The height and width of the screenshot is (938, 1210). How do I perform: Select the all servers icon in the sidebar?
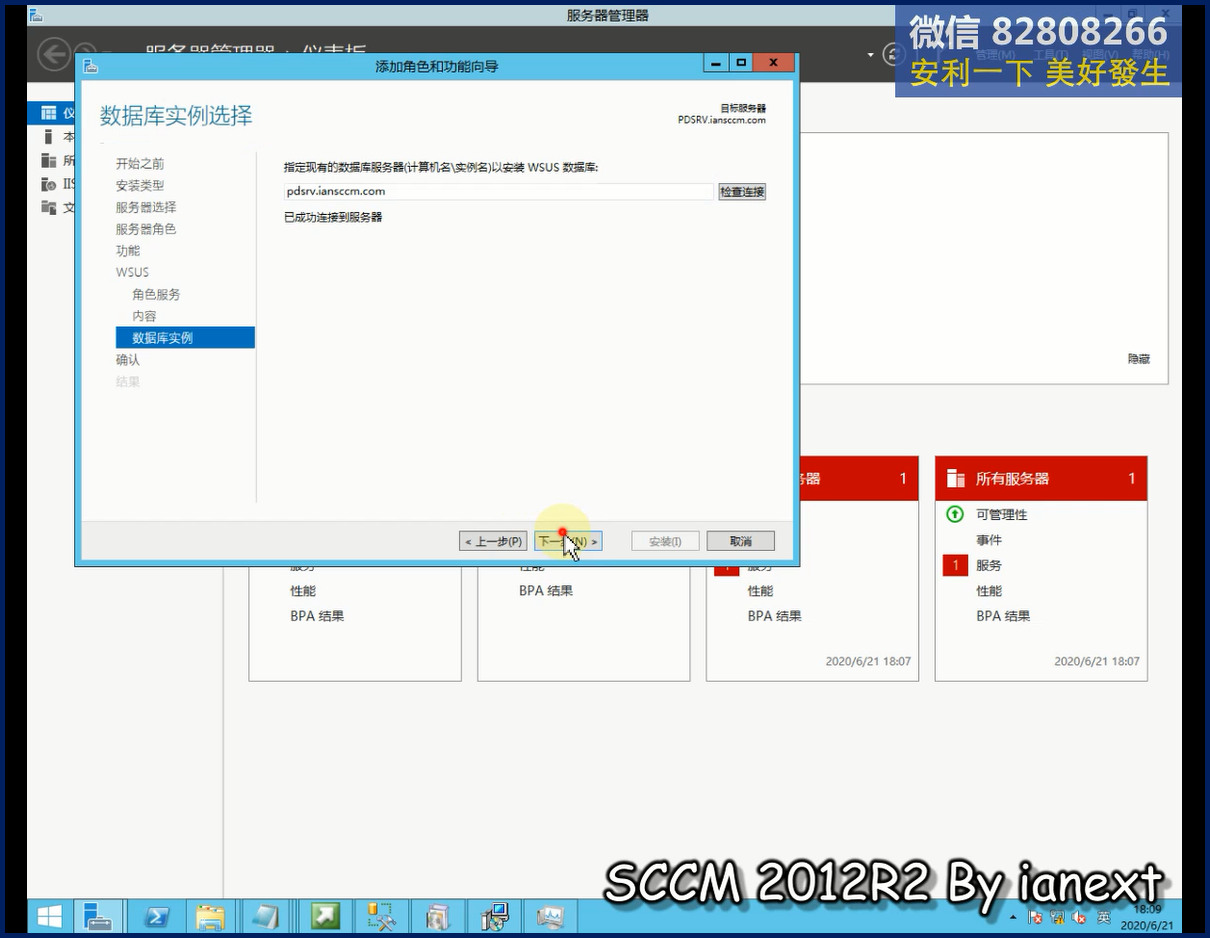[x=48, y=160]
